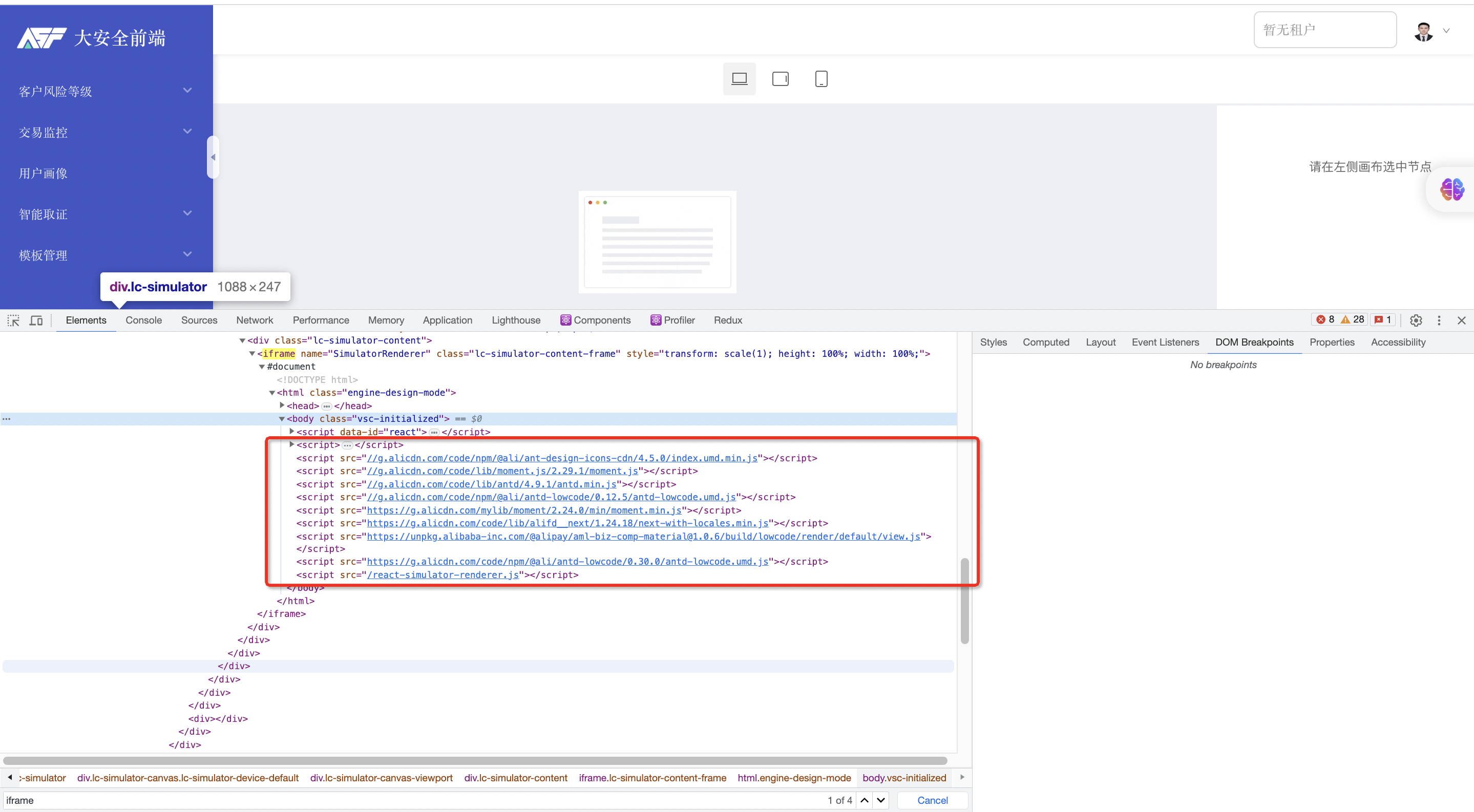This screenshot has width=1474, height=812.
Task: Select the inspect element tool
Action: pos(13,320)
